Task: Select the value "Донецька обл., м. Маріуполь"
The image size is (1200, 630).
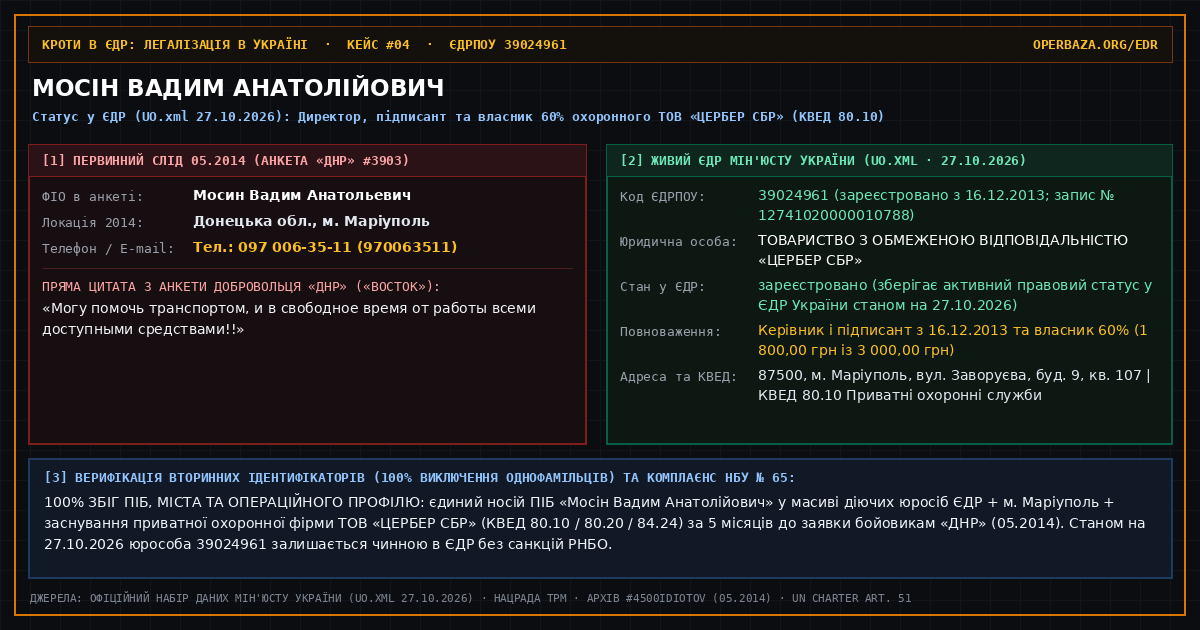Action: 311,222
